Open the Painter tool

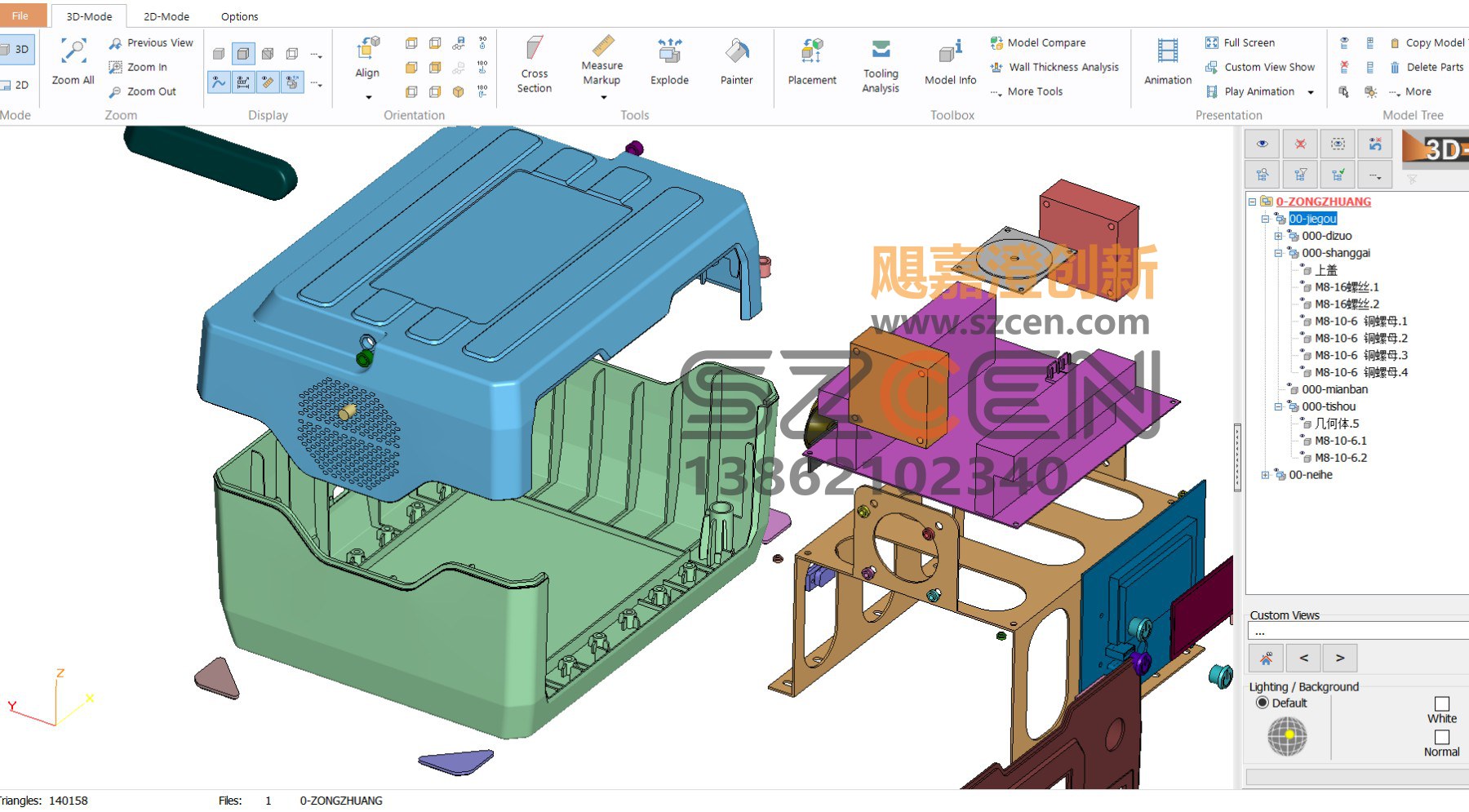736,62
